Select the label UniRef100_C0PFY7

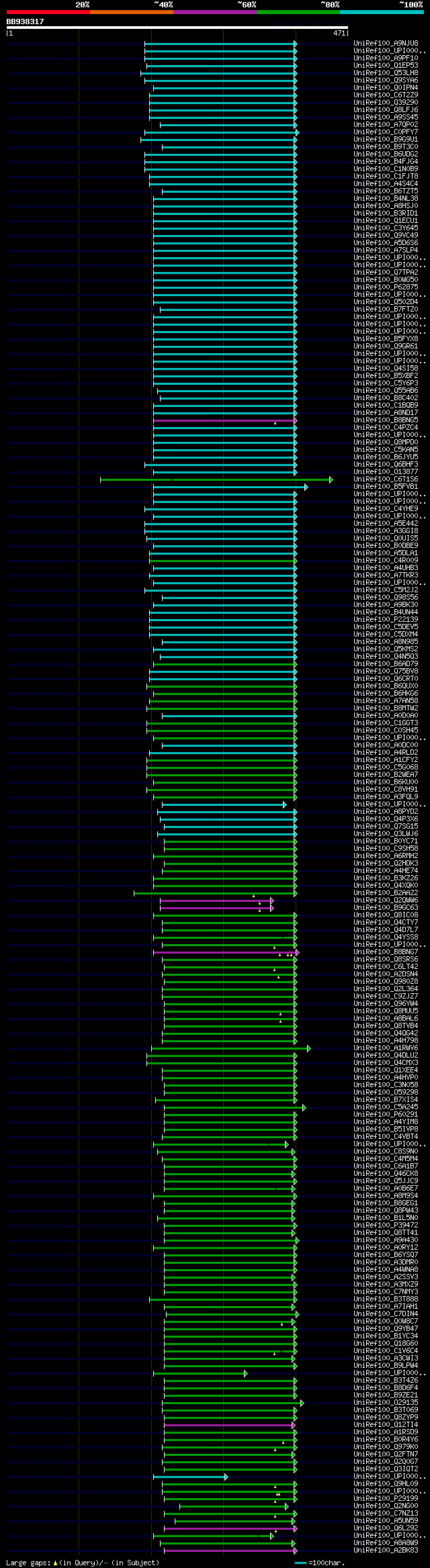pos(386,132)
